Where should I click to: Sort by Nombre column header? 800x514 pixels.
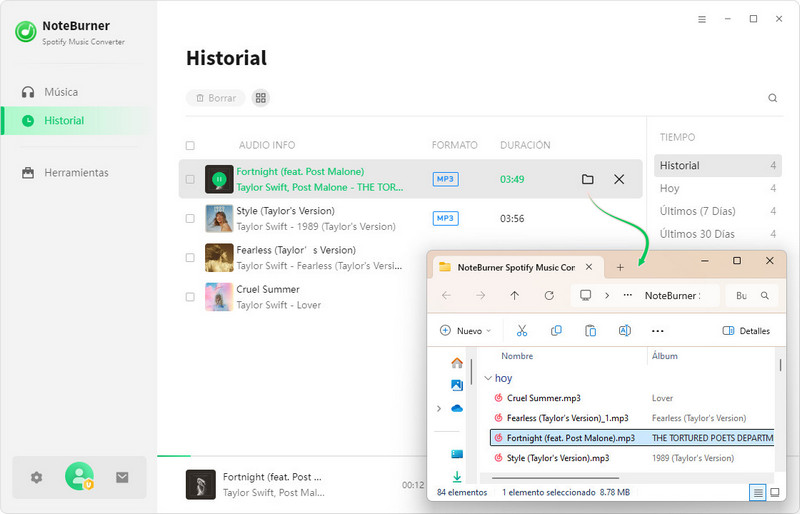517,356
